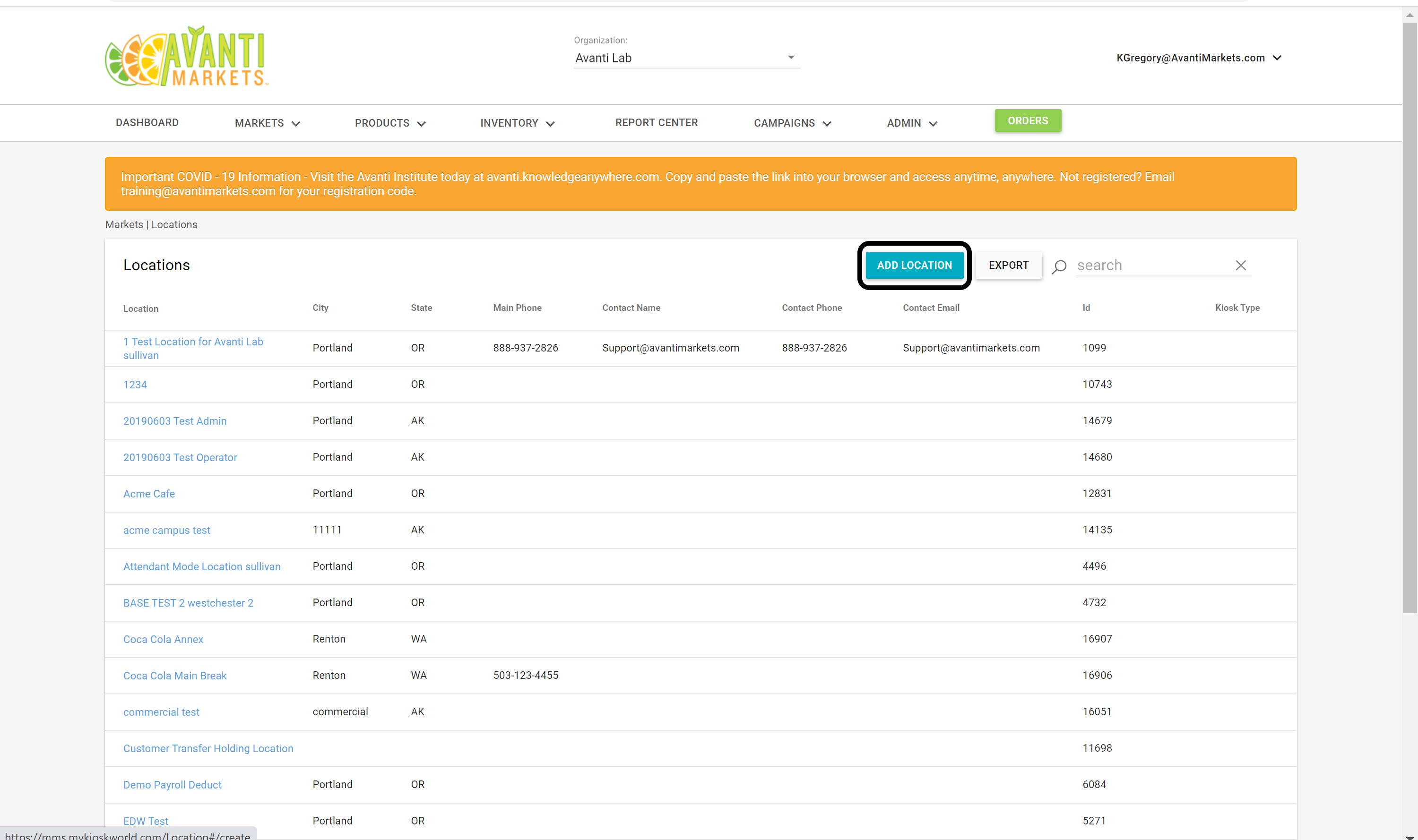Open 20190603 Test Admin location

(x=174, y=421)
